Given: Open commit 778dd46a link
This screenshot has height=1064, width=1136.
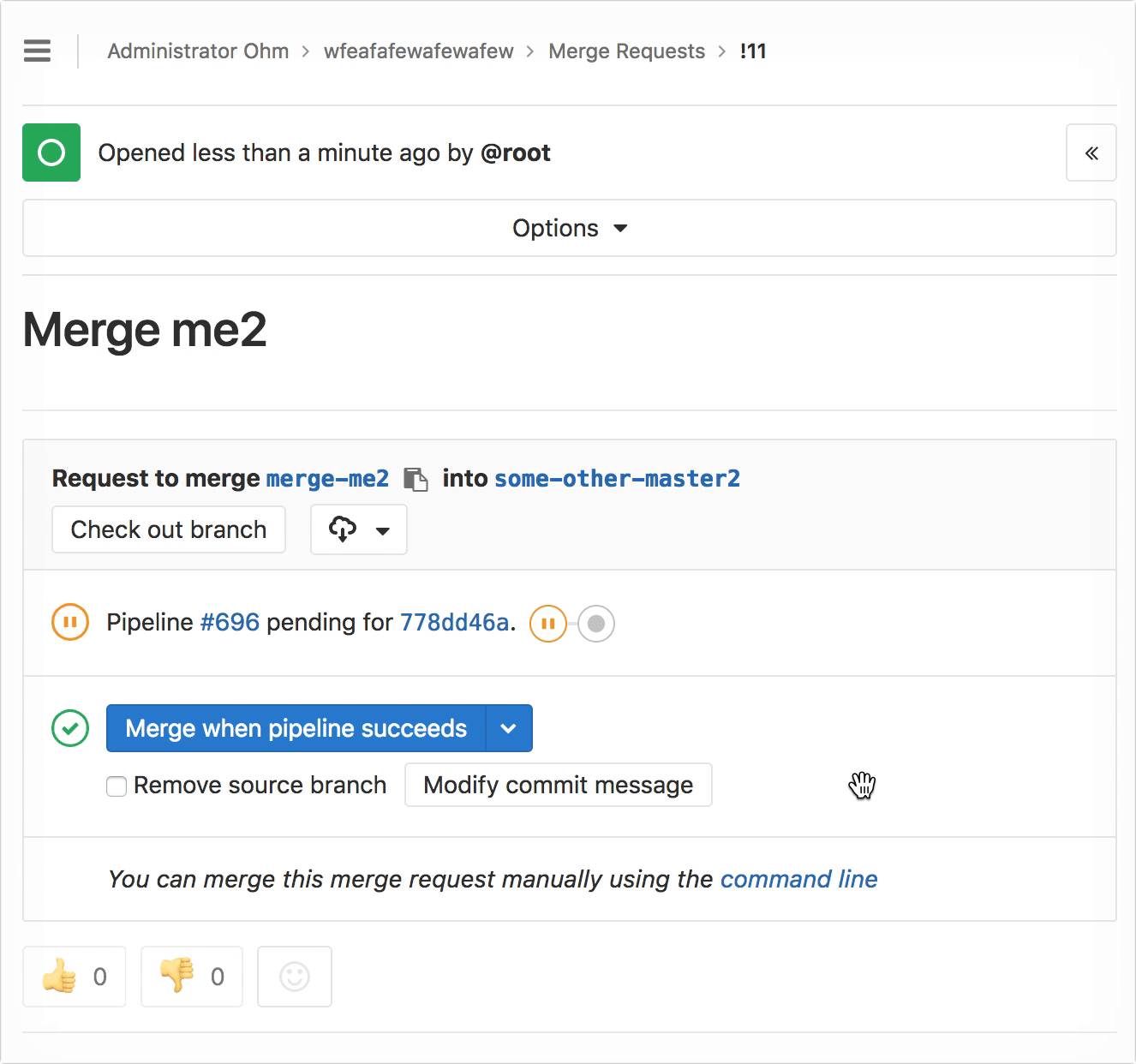Looking at the screenshot, I should [x=455, y=623].
